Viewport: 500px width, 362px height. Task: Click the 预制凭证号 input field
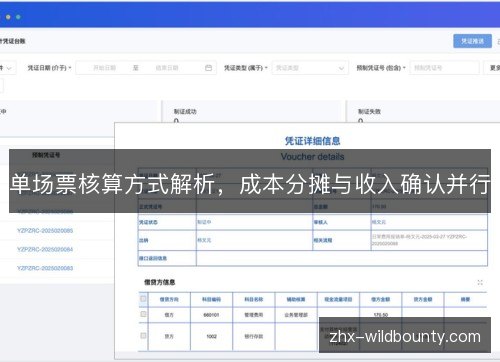click(444, 68)
